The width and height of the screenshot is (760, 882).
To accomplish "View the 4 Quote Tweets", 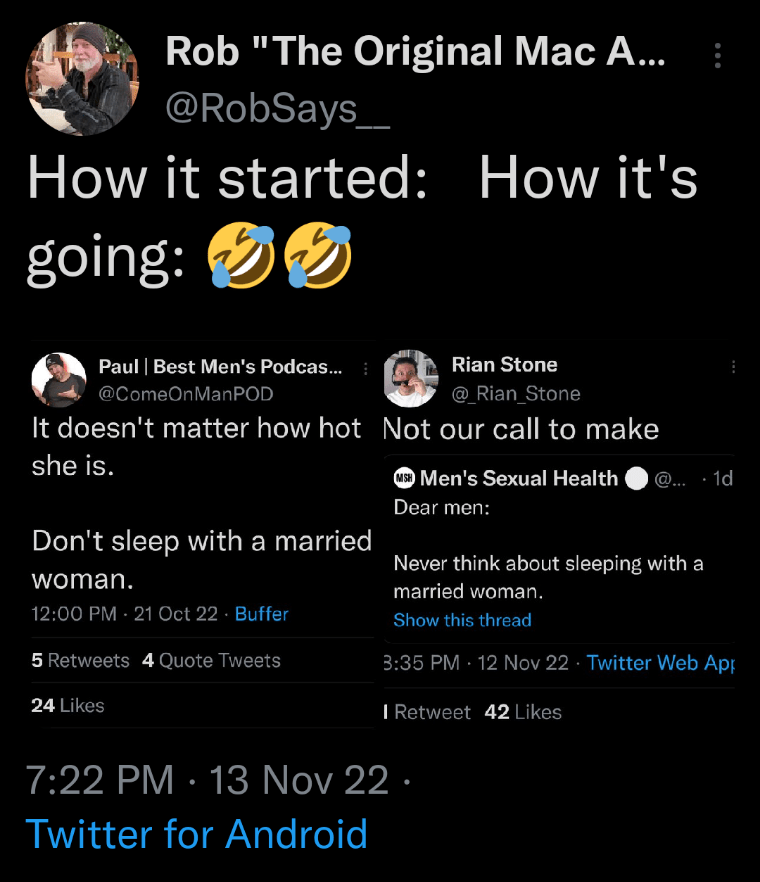I will tap(211, 661).
